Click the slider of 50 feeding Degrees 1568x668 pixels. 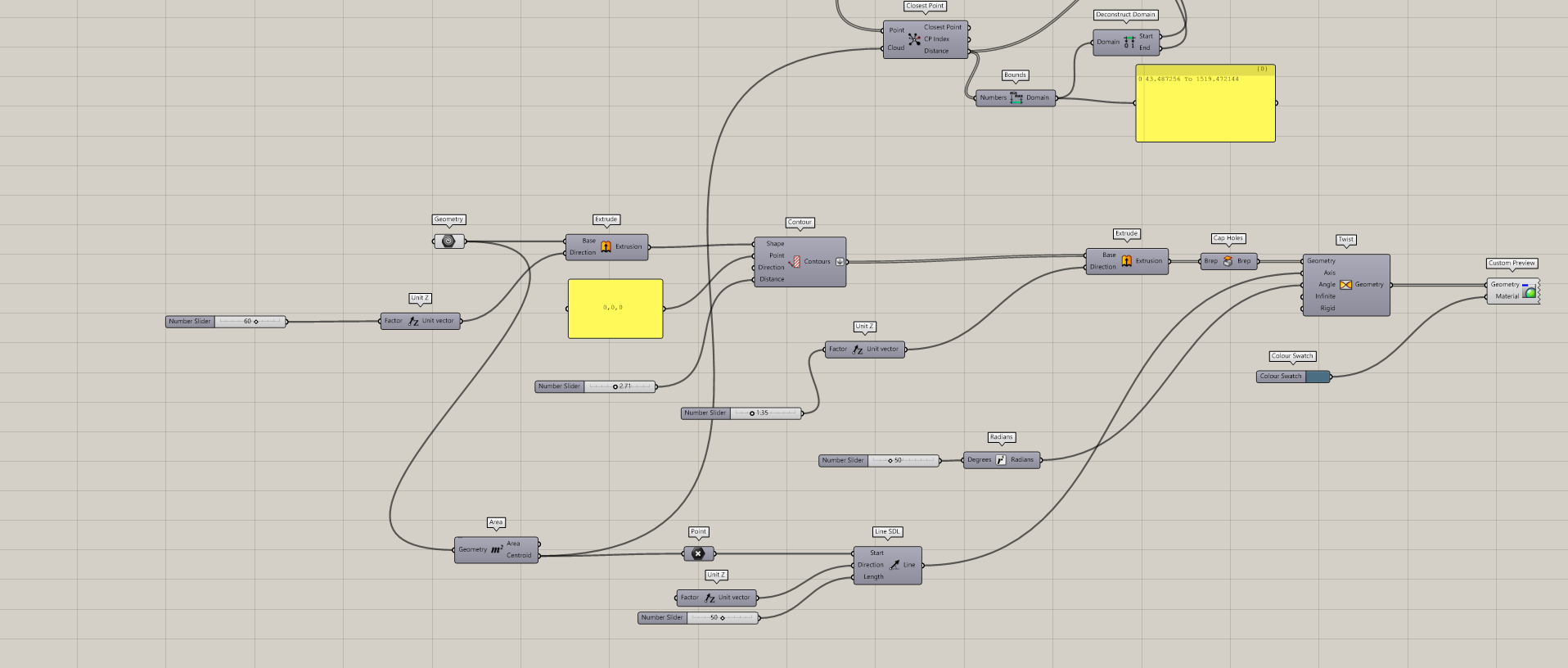click(880, 461)
